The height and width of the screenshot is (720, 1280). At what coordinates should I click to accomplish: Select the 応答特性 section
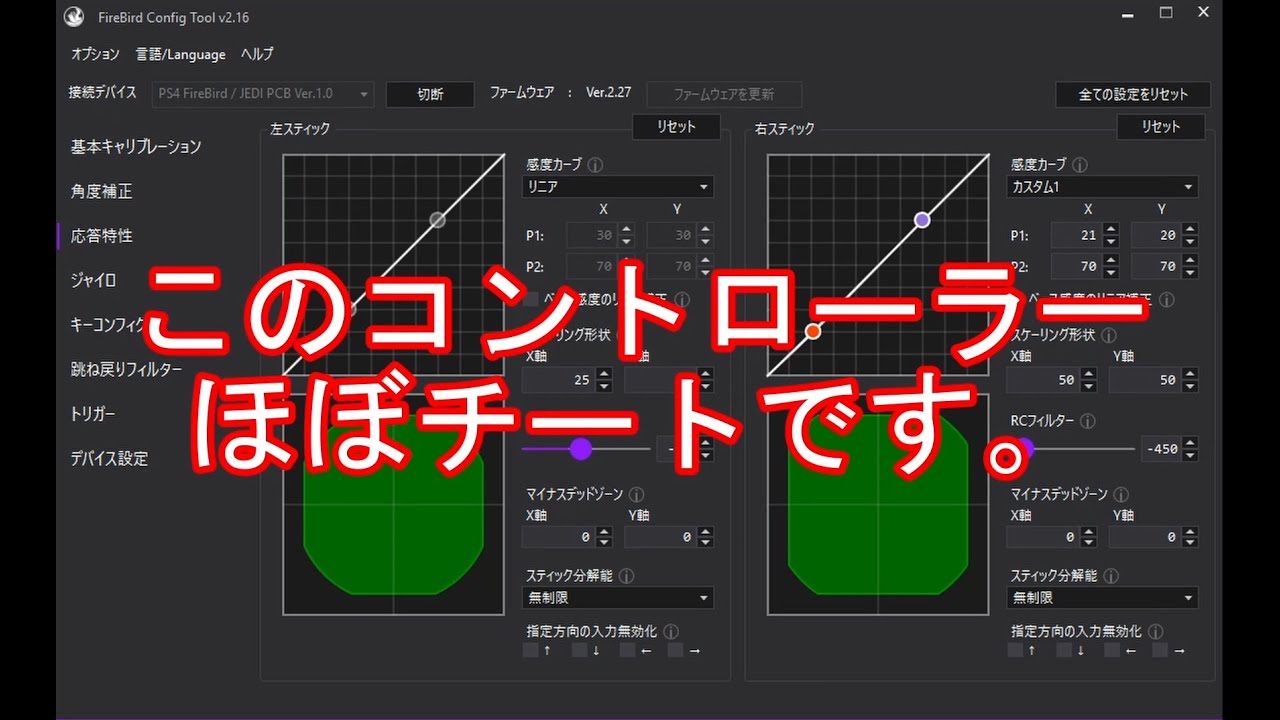[x=101, y=236]
